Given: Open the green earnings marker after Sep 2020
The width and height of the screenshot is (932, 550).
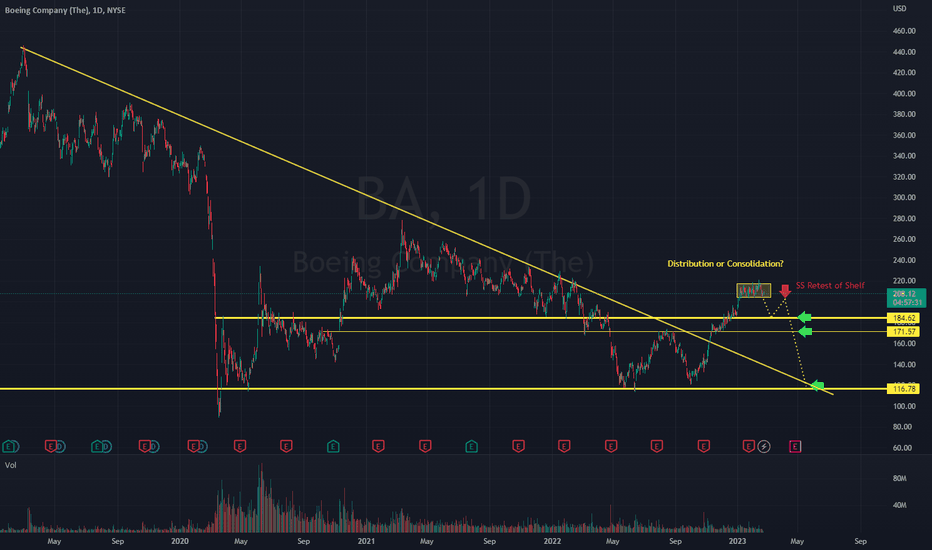Looking at the screenshot, I should click(x=333, y=446).
